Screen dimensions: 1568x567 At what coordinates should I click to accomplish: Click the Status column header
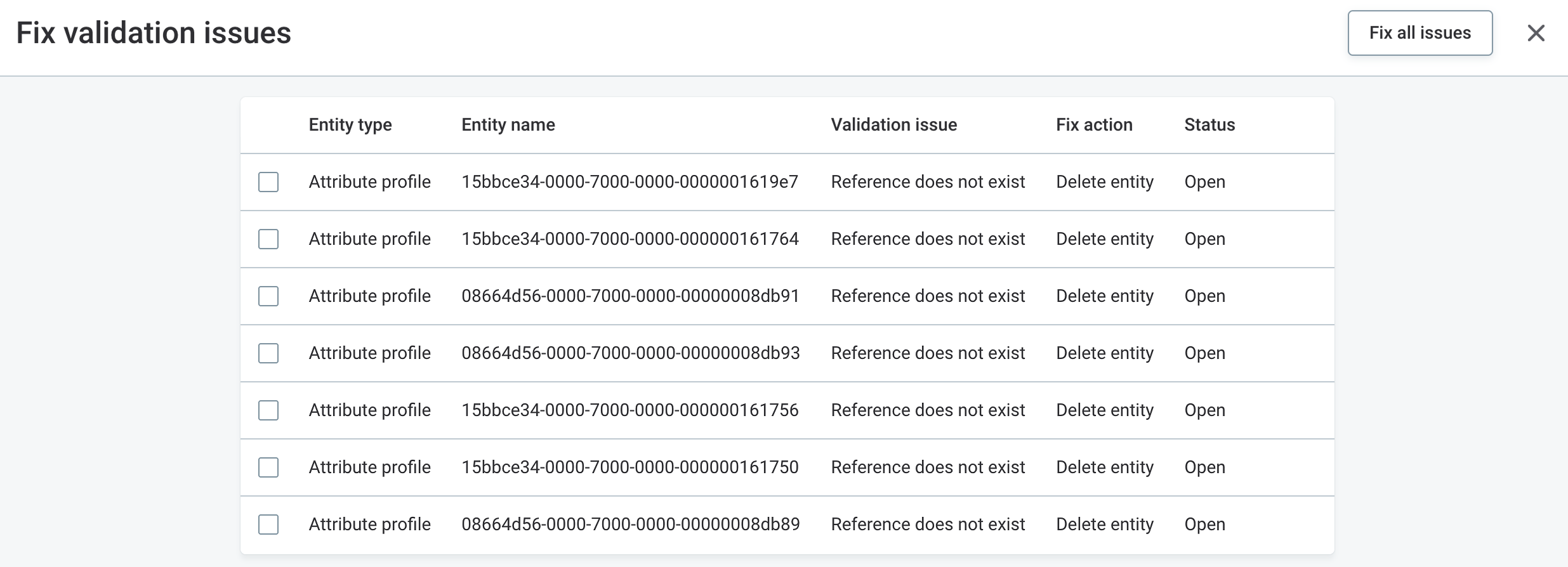pos(1209,125)
